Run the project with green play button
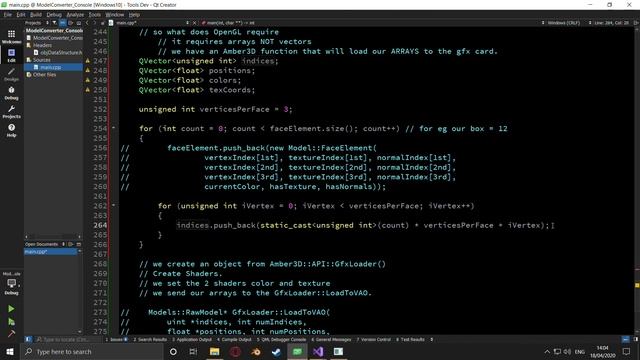Screen dimensions: 640x360 point(11,309)
